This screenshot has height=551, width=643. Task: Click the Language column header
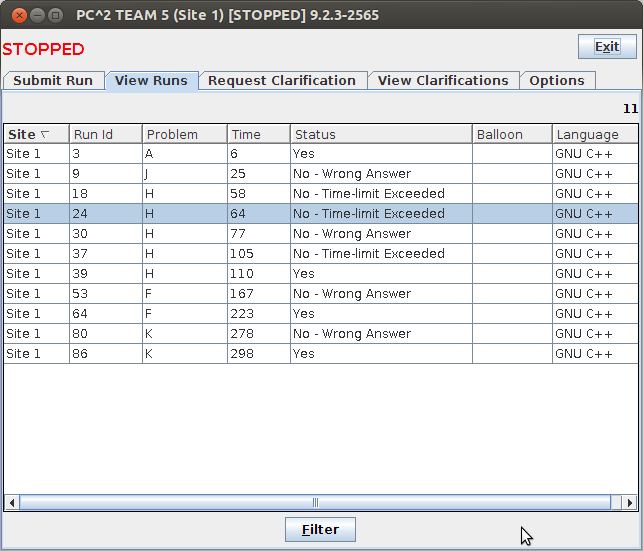(x=594, y=134)
